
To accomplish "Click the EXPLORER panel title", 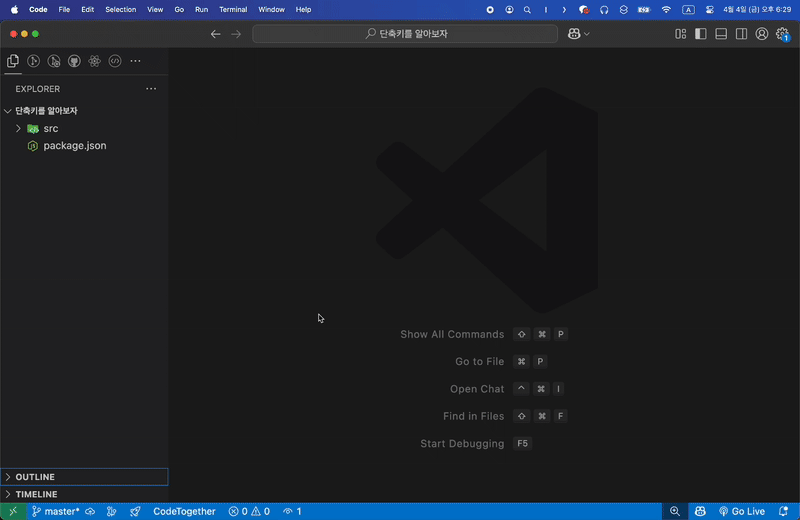I will tap(38, 89).
